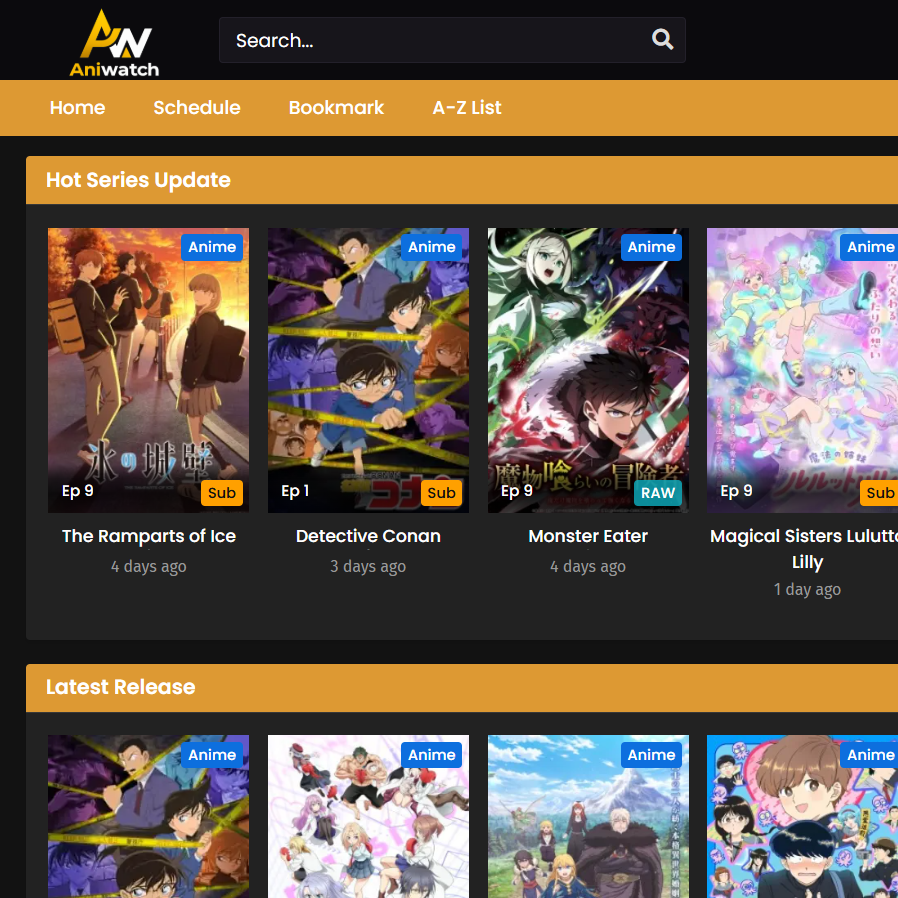Screen dimensions: 898x898
Task: Open Detective Conan poster in Latest Release
Action: coord(148,817)
